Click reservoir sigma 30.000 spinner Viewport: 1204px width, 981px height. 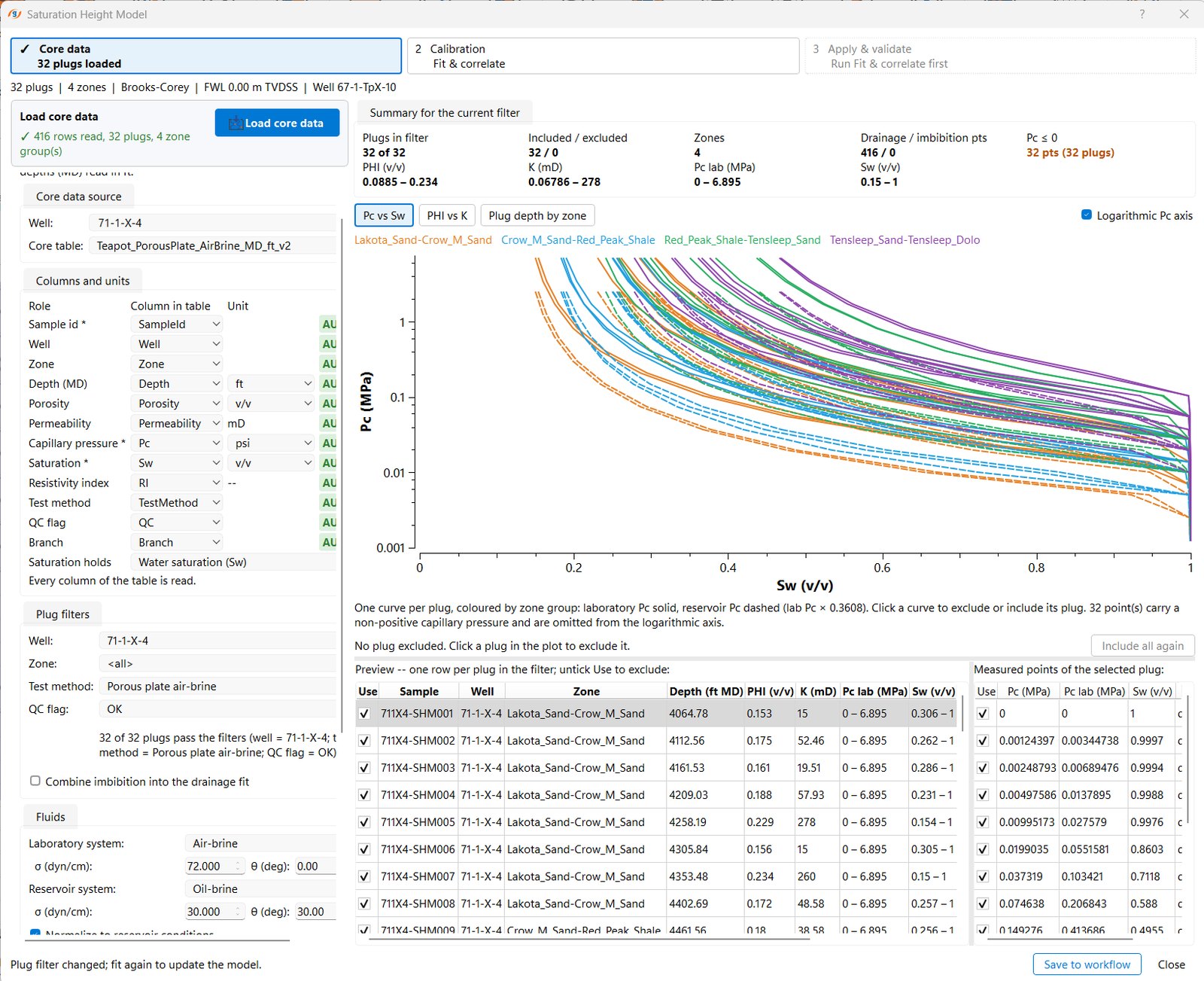click(x=214, y=912)
